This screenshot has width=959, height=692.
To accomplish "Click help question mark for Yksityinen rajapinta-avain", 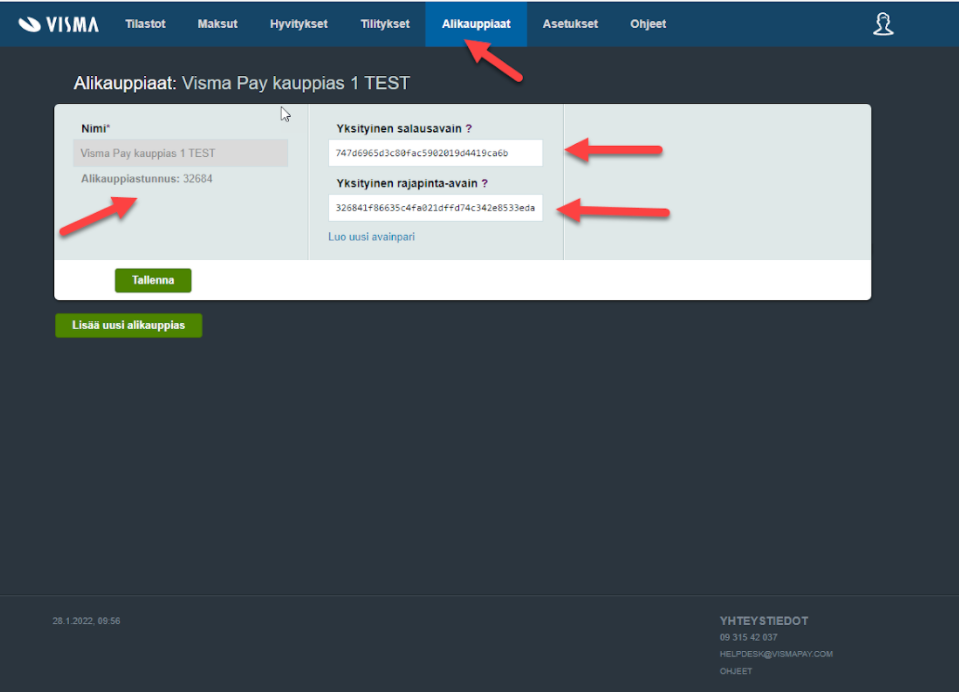I will click(484, 183).
